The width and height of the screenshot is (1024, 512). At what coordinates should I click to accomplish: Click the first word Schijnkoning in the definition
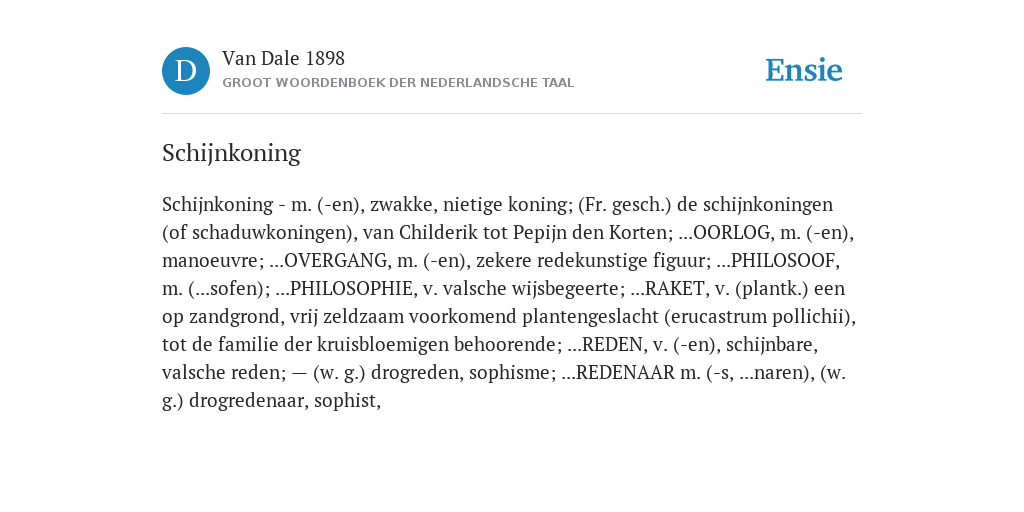(217, 205)
